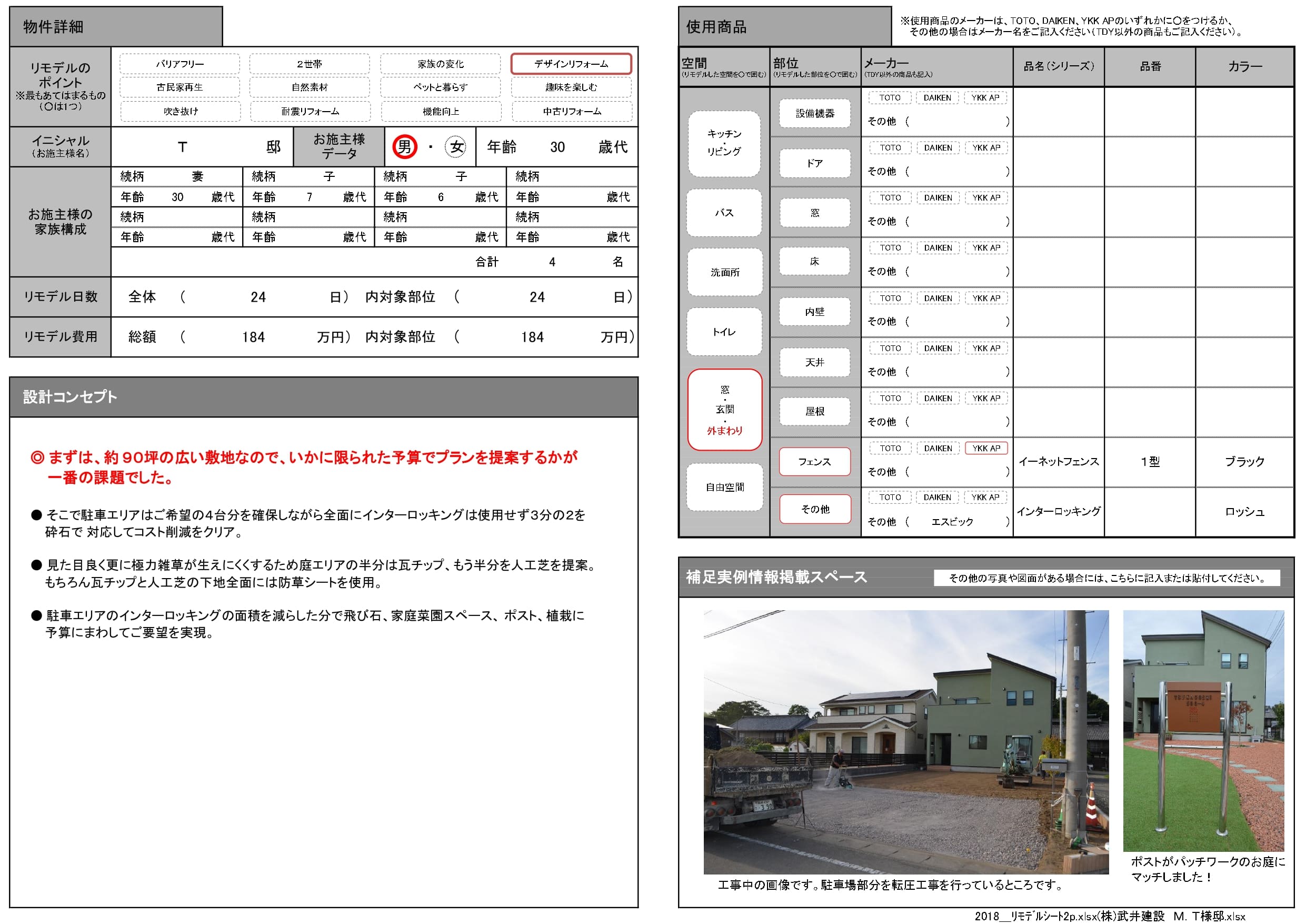Select the トイレ space box
The width and height of the screenshot is (1306, 924).
click(x=724, y=332)
